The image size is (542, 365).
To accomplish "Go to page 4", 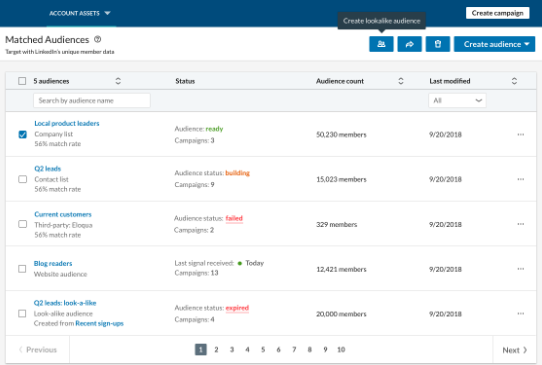I will 247,349.
